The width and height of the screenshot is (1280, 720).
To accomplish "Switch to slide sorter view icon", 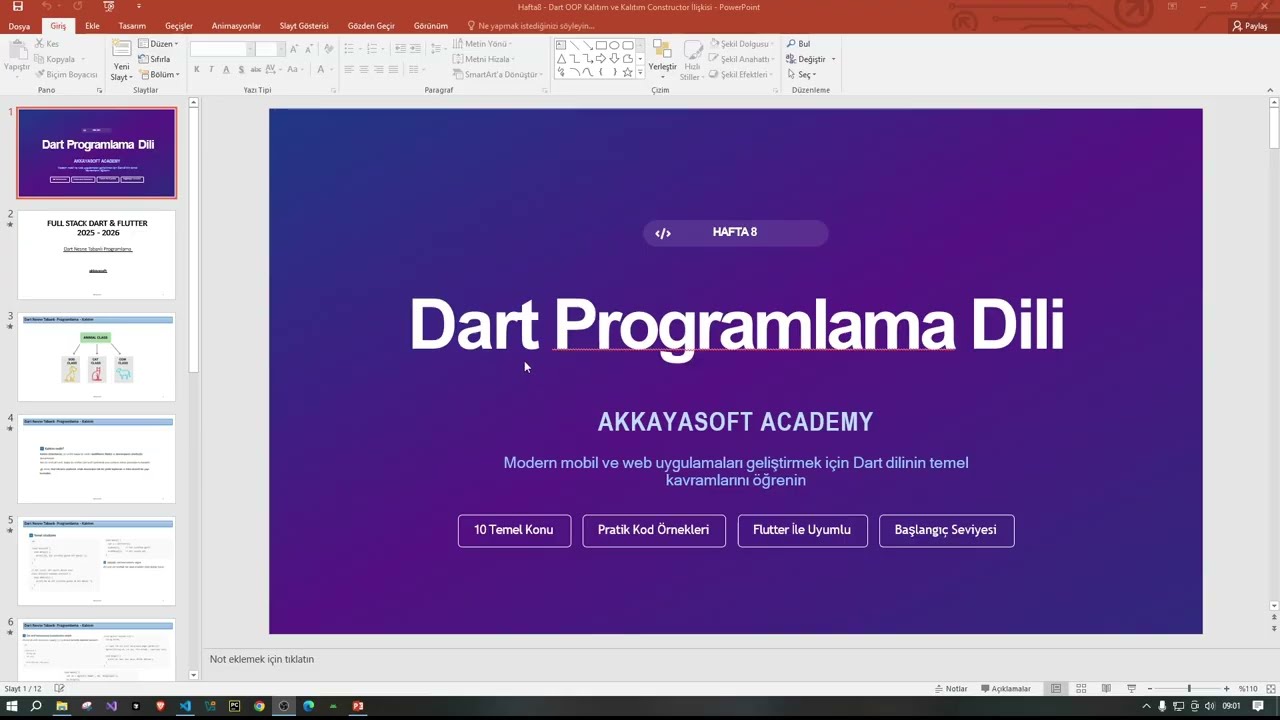I will click(x=1081, y=689).
